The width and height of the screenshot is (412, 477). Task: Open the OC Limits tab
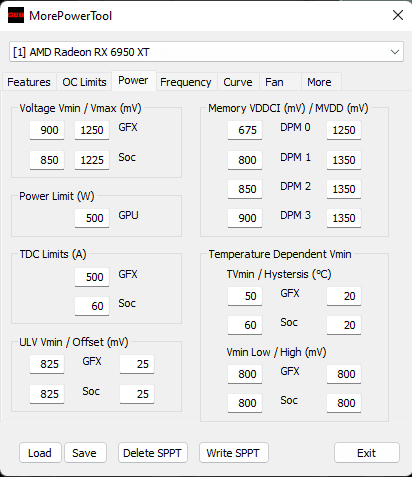click(x=84, y=82)
